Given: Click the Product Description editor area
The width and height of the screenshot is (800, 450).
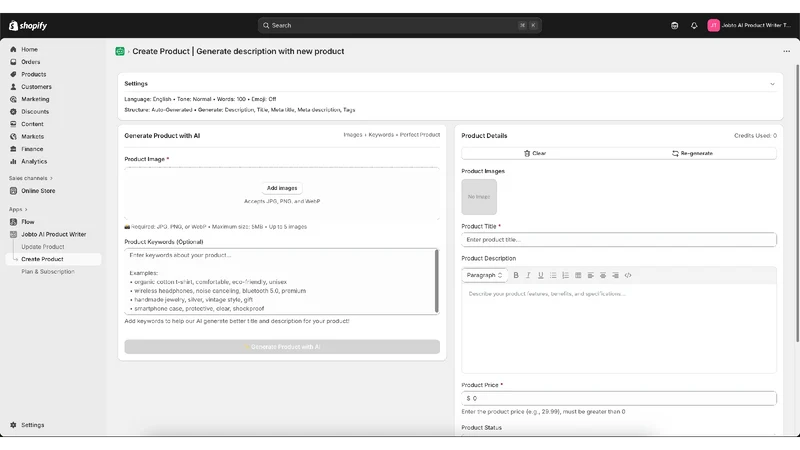Looking at the screenshot, I should 619,329.
